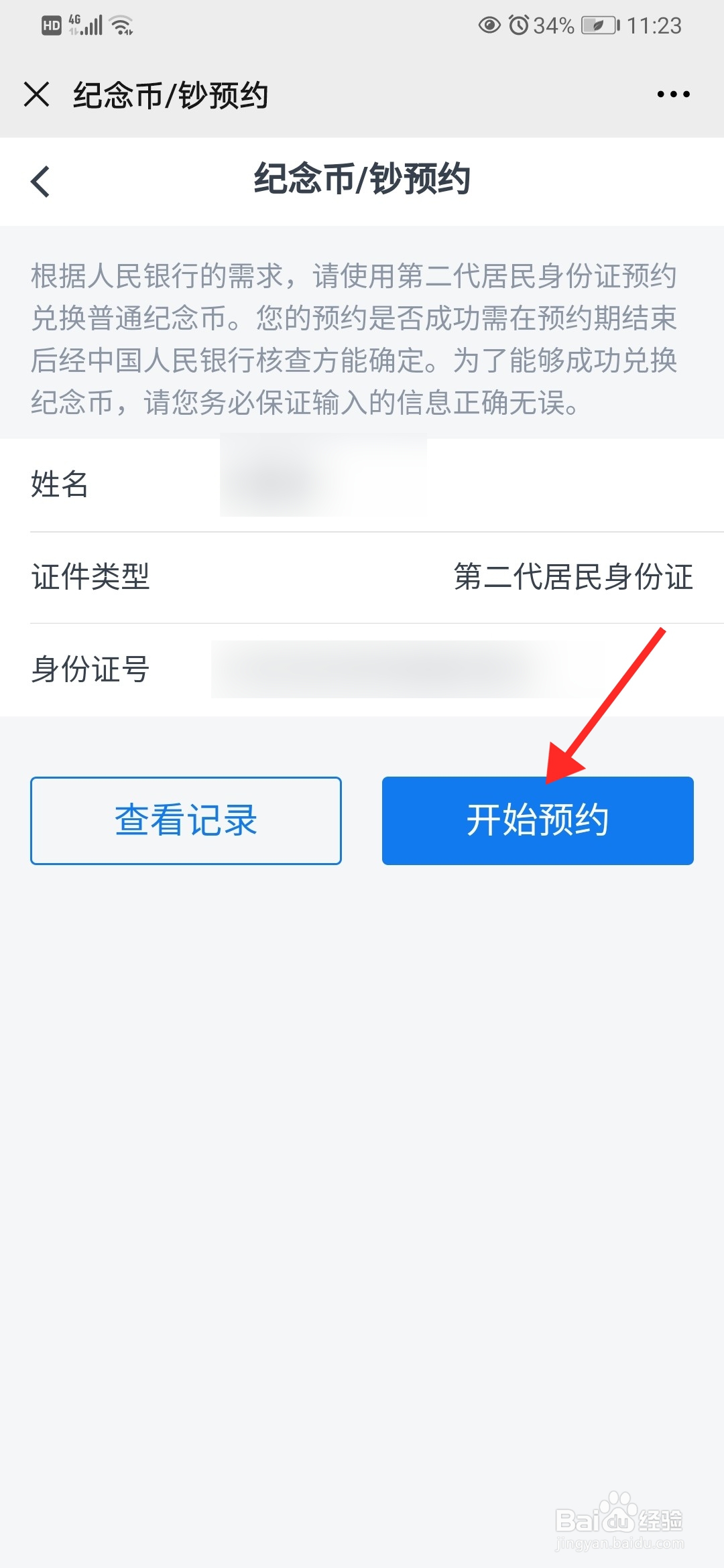Tap the 纪念币/钞预约 page heading

point(362,180)
